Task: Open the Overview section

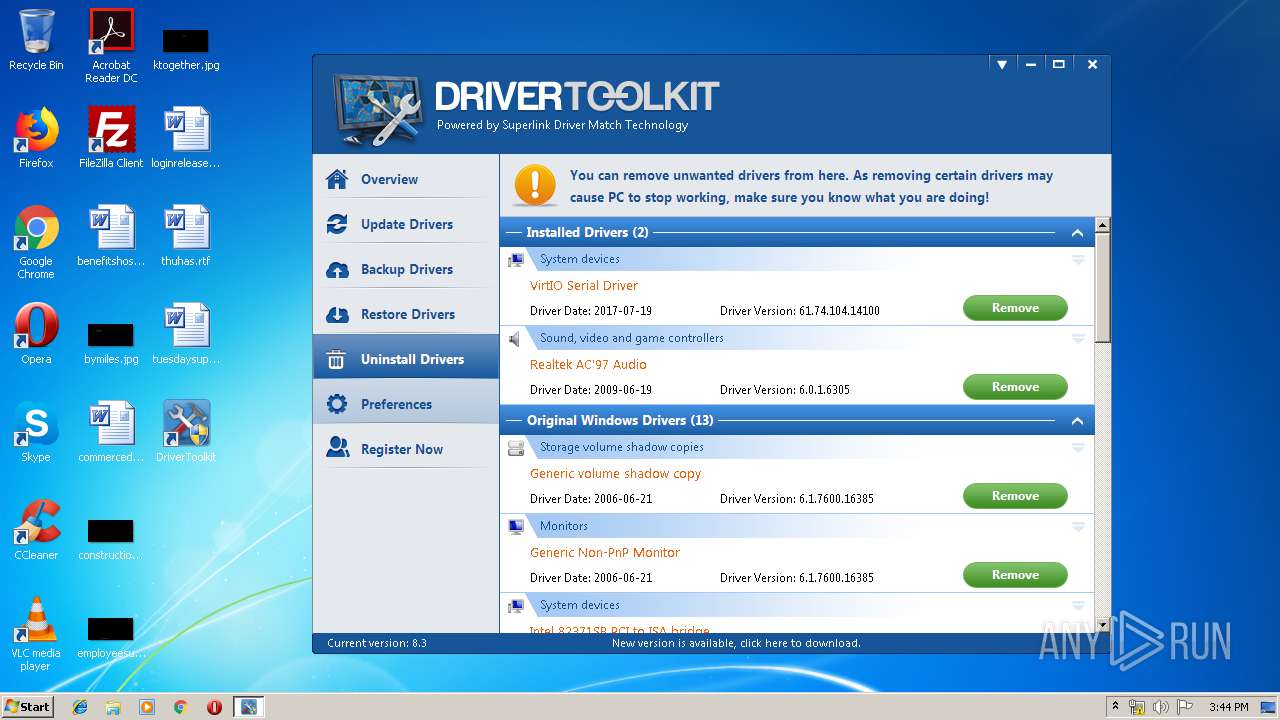Action: click(x=405, y=179)
